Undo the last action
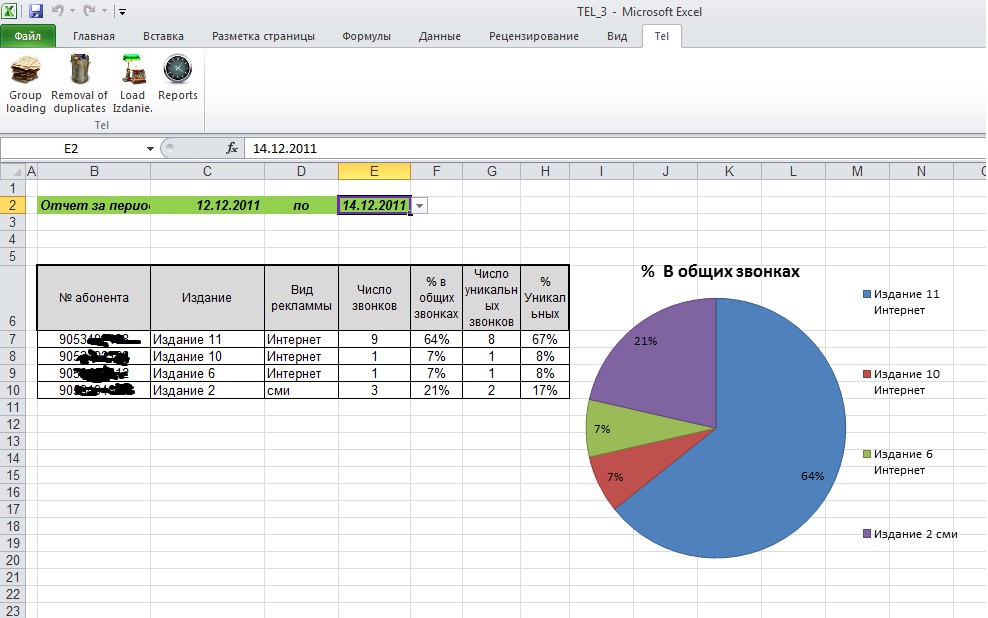 tap(57, 11)
